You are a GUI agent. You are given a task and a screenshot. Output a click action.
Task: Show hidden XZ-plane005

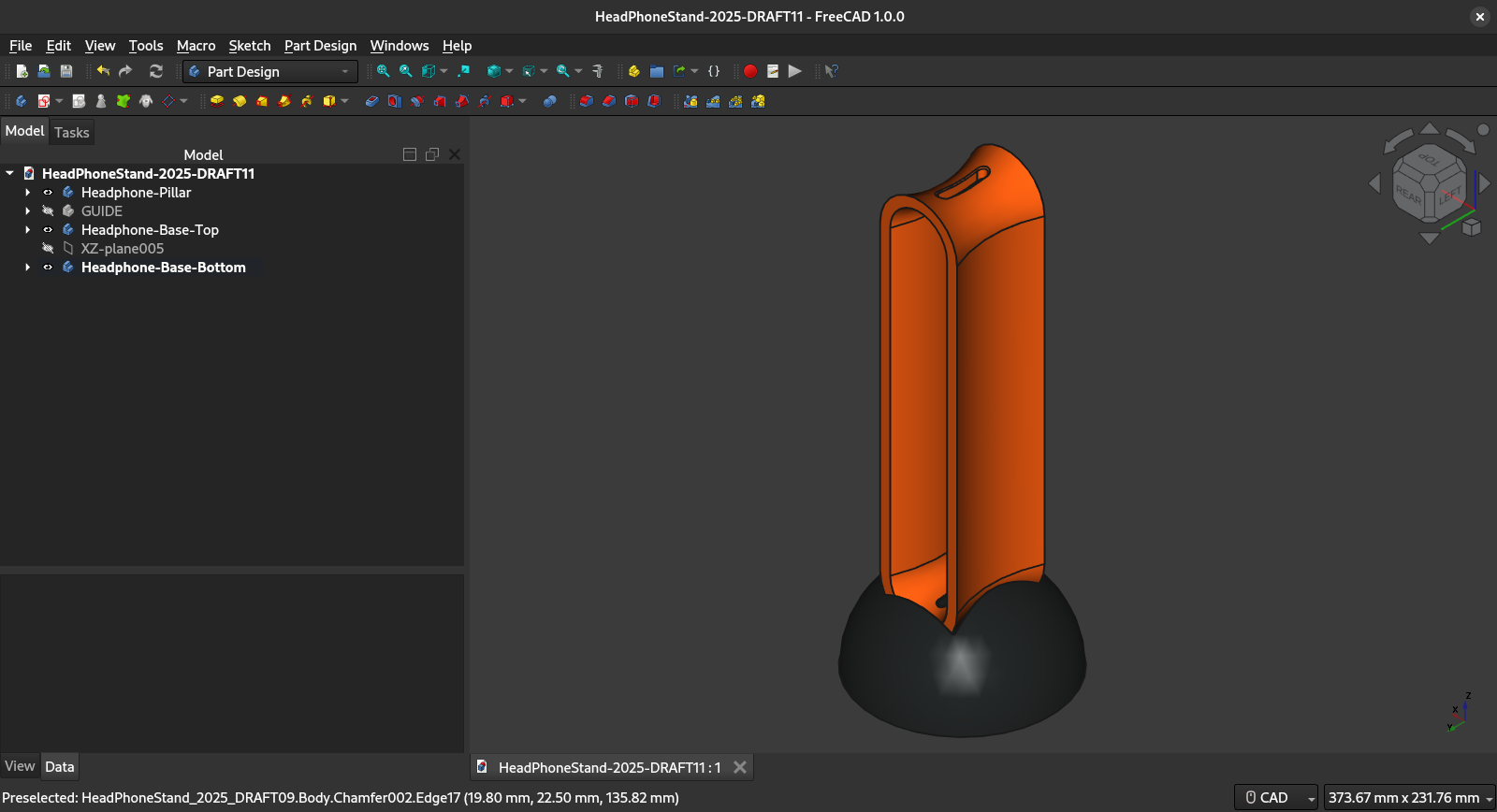point(48,249)
